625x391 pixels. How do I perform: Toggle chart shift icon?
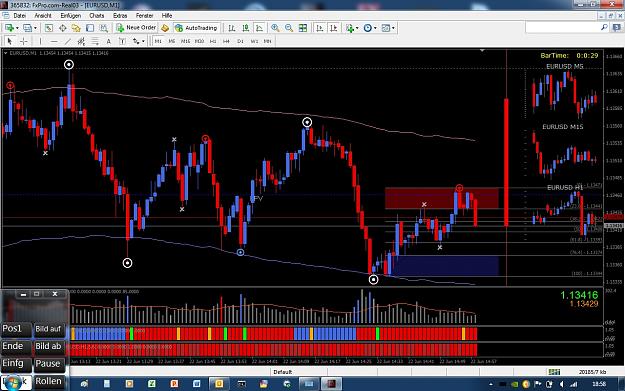pyautogui.click(x=334, y=28)
